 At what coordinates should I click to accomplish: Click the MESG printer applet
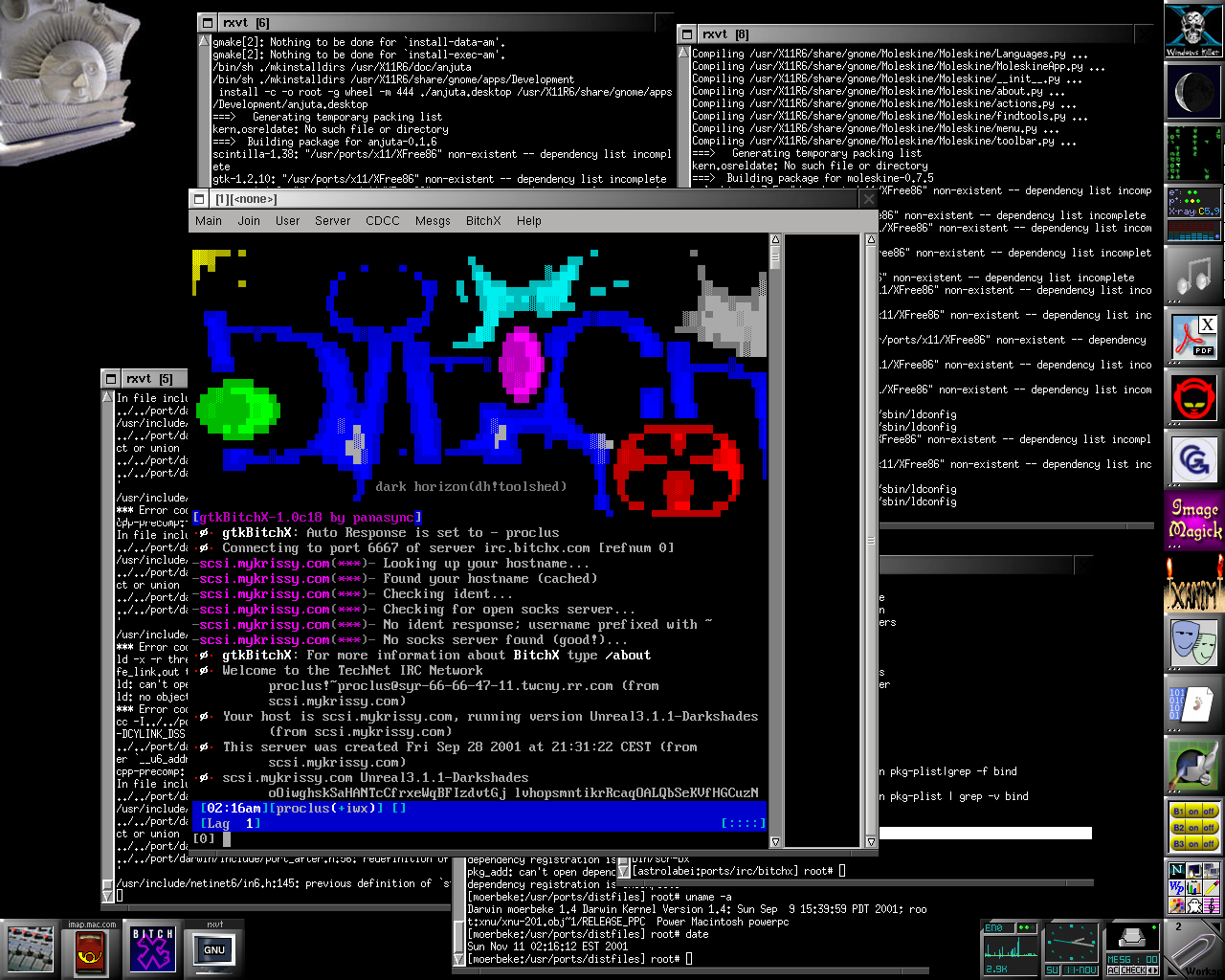tap(1133, 949)
